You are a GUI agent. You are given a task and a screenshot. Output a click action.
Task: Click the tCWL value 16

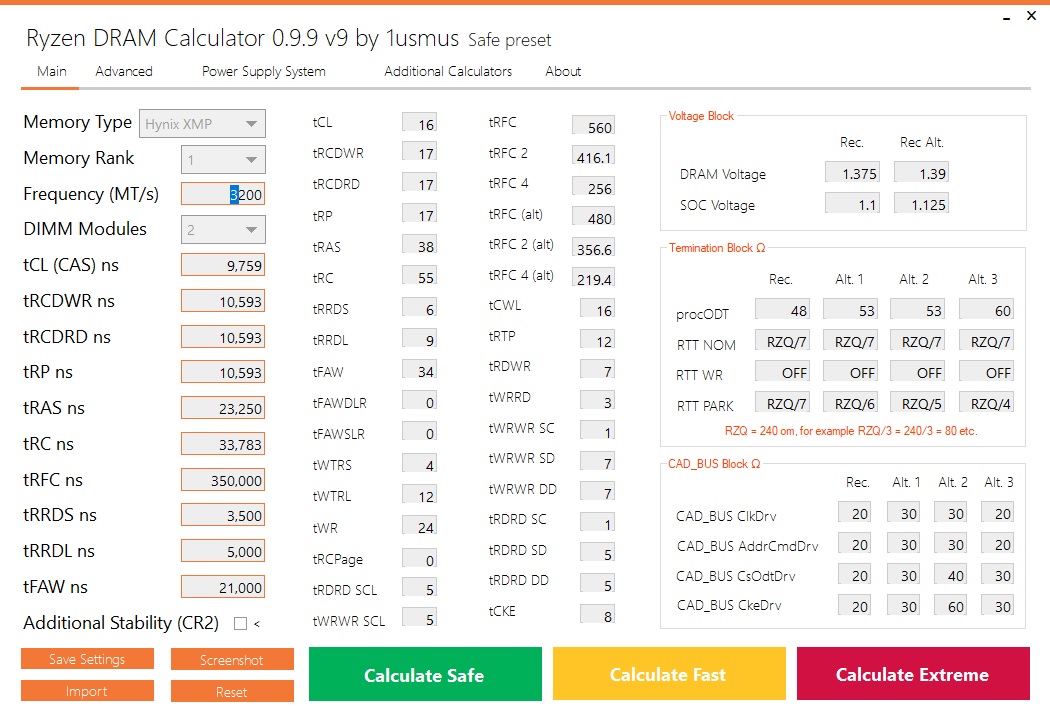coord(597,309)
